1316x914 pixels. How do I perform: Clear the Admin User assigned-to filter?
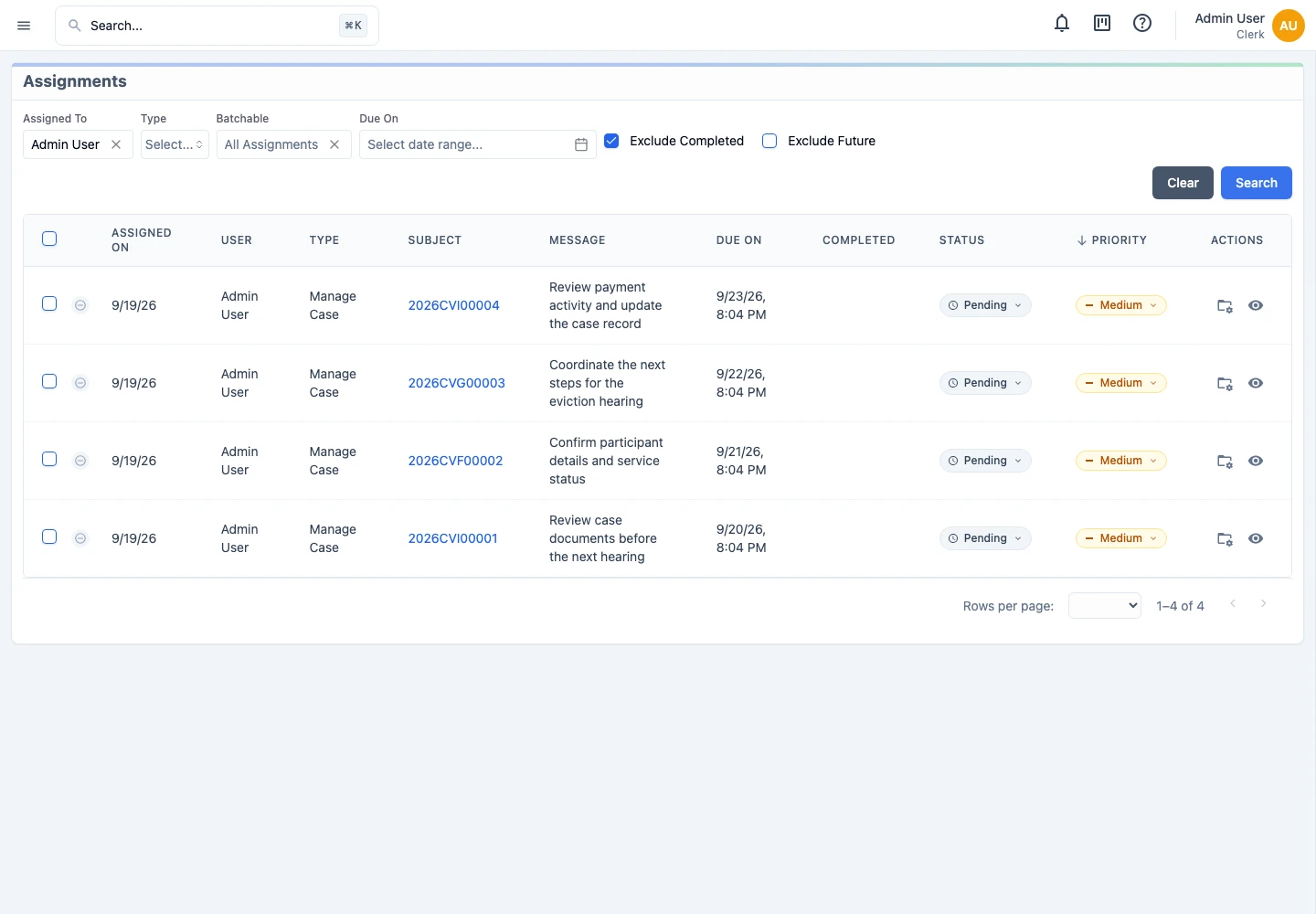pos(116,144)
